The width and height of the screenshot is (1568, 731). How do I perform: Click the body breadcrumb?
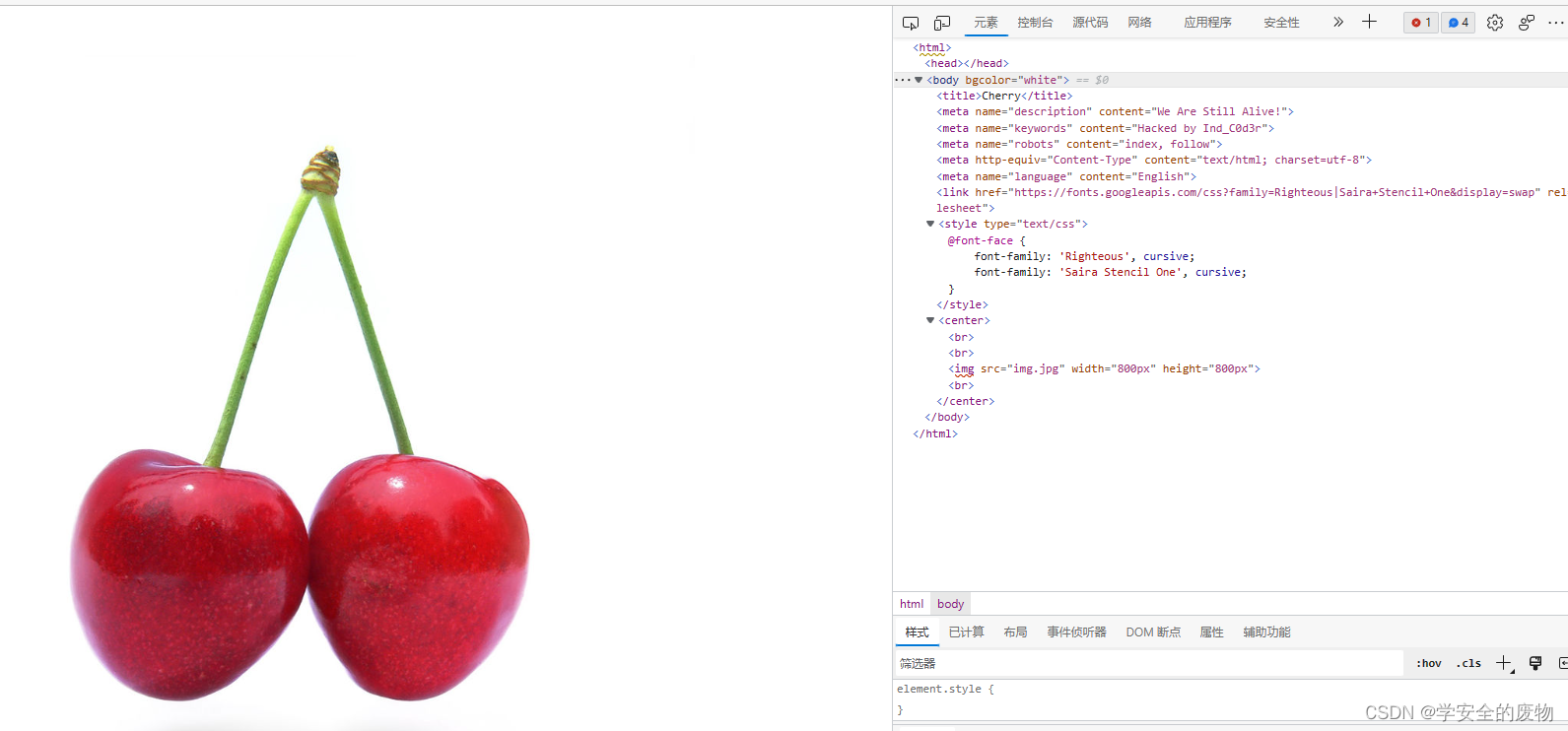point(951,604)
